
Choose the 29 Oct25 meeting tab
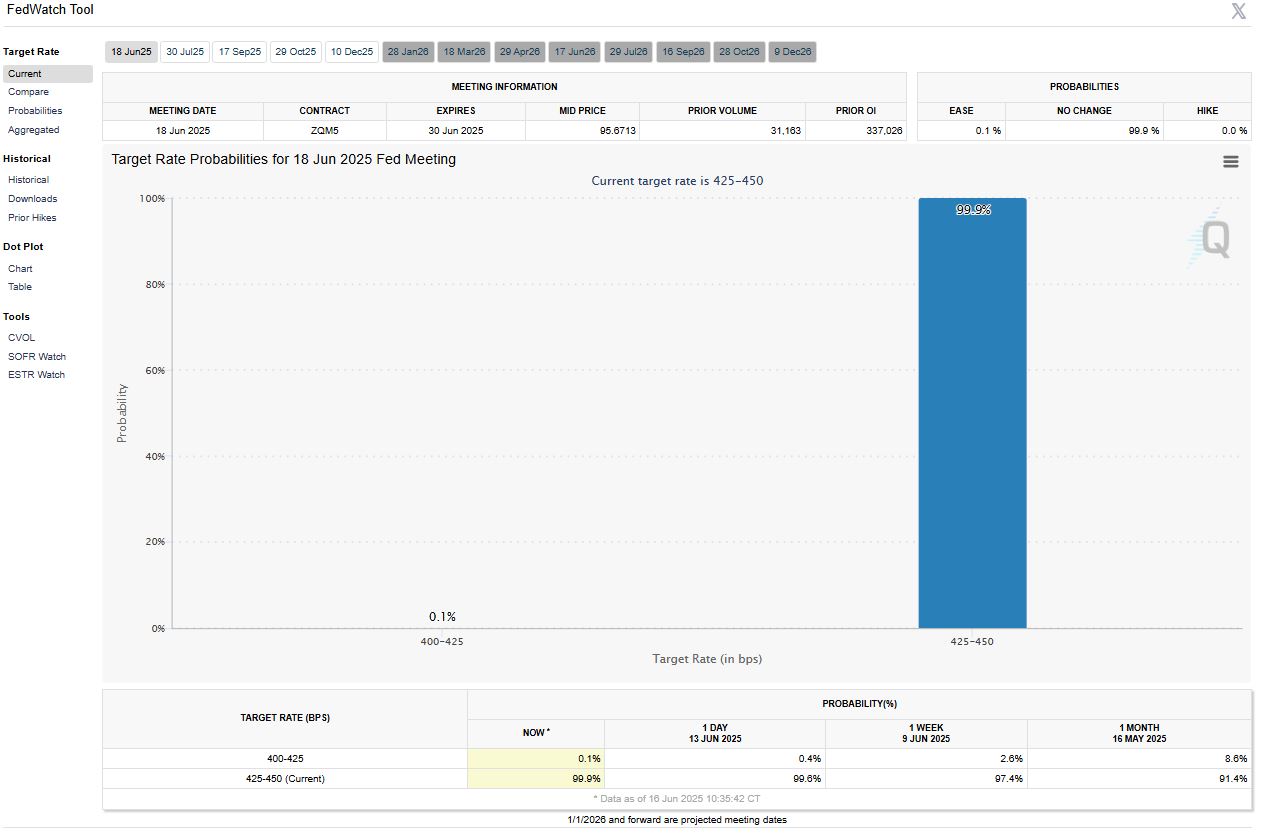[x=296, y=52]
